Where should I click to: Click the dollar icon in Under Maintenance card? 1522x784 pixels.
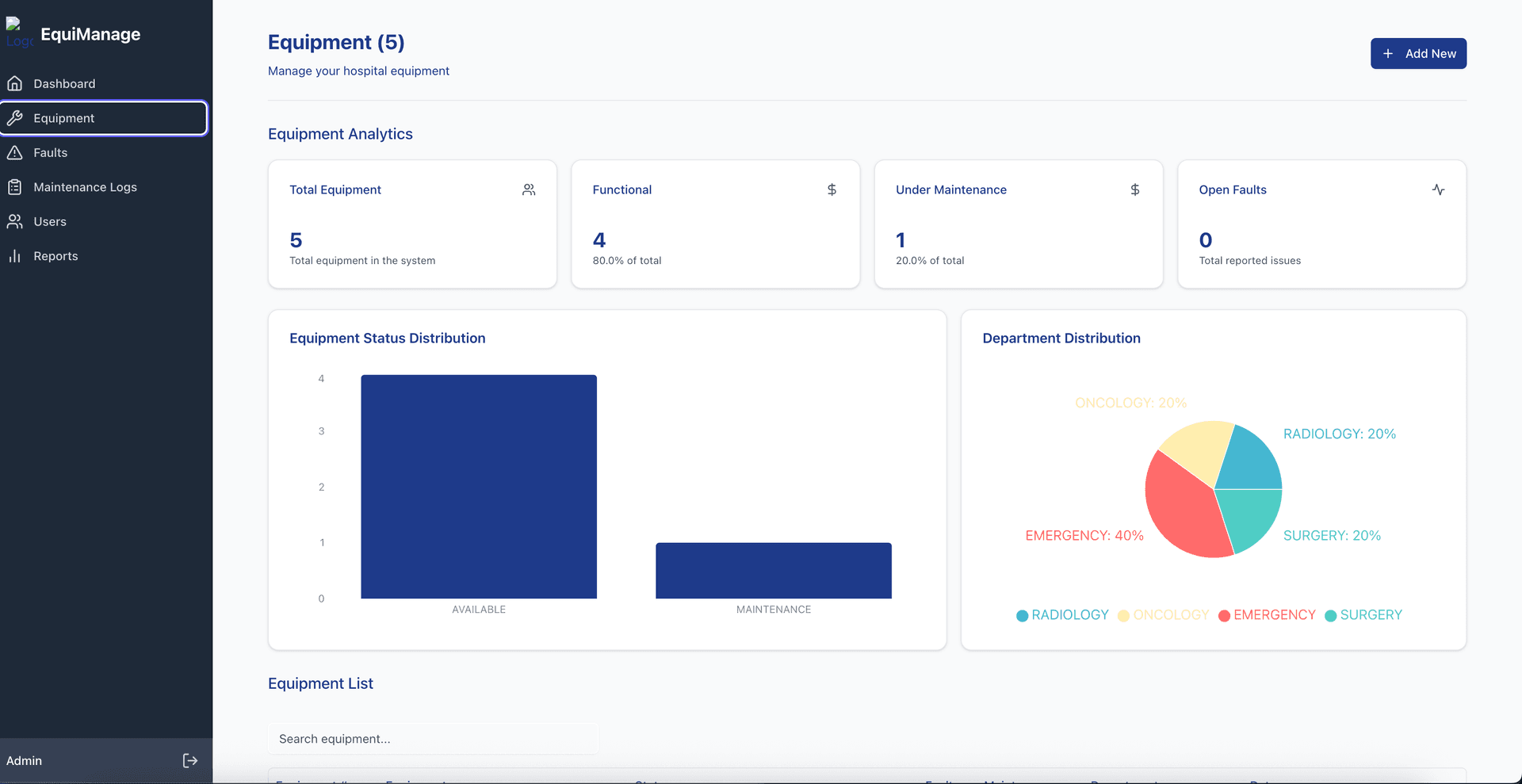click(x=1134, y=189)
